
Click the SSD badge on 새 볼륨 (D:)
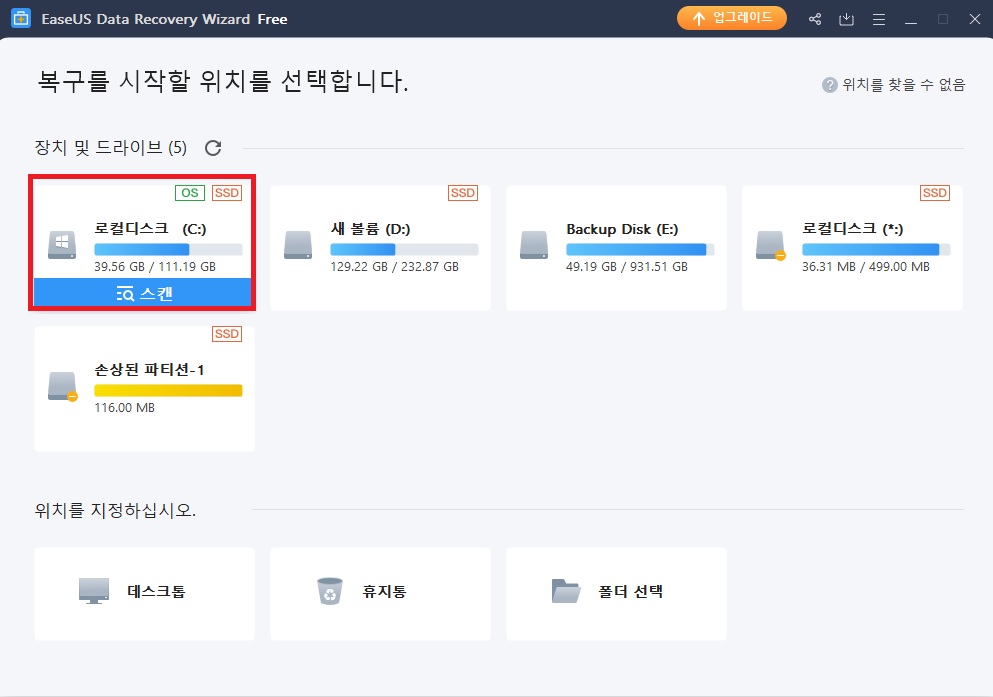click(x=463, y=193)
